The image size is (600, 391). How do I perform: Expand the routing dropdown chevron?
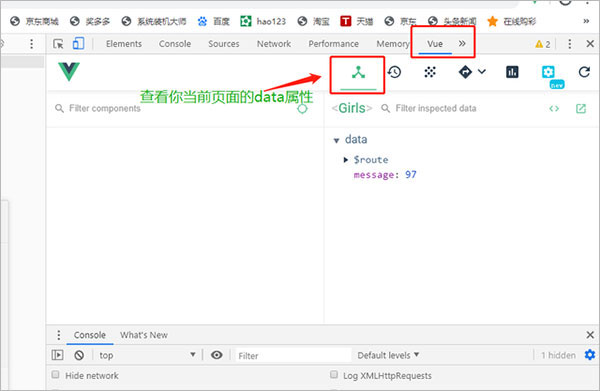(482, 72)
